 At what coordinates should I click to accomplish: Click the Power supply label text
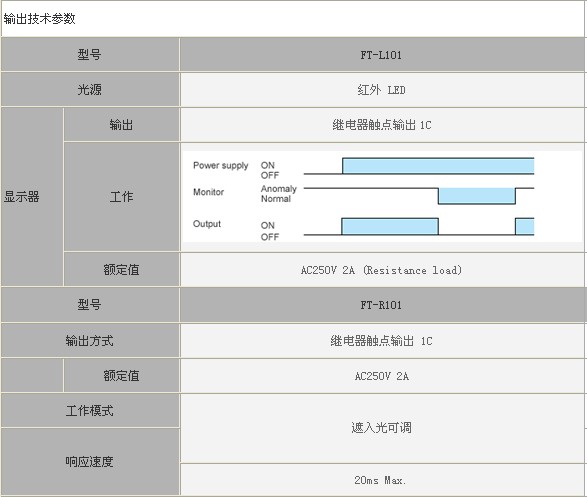tap(220, 165)
